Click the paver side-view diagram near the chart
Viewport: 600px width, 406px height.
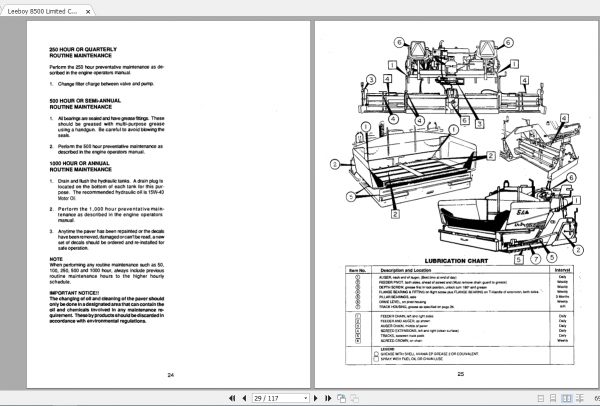511,220
